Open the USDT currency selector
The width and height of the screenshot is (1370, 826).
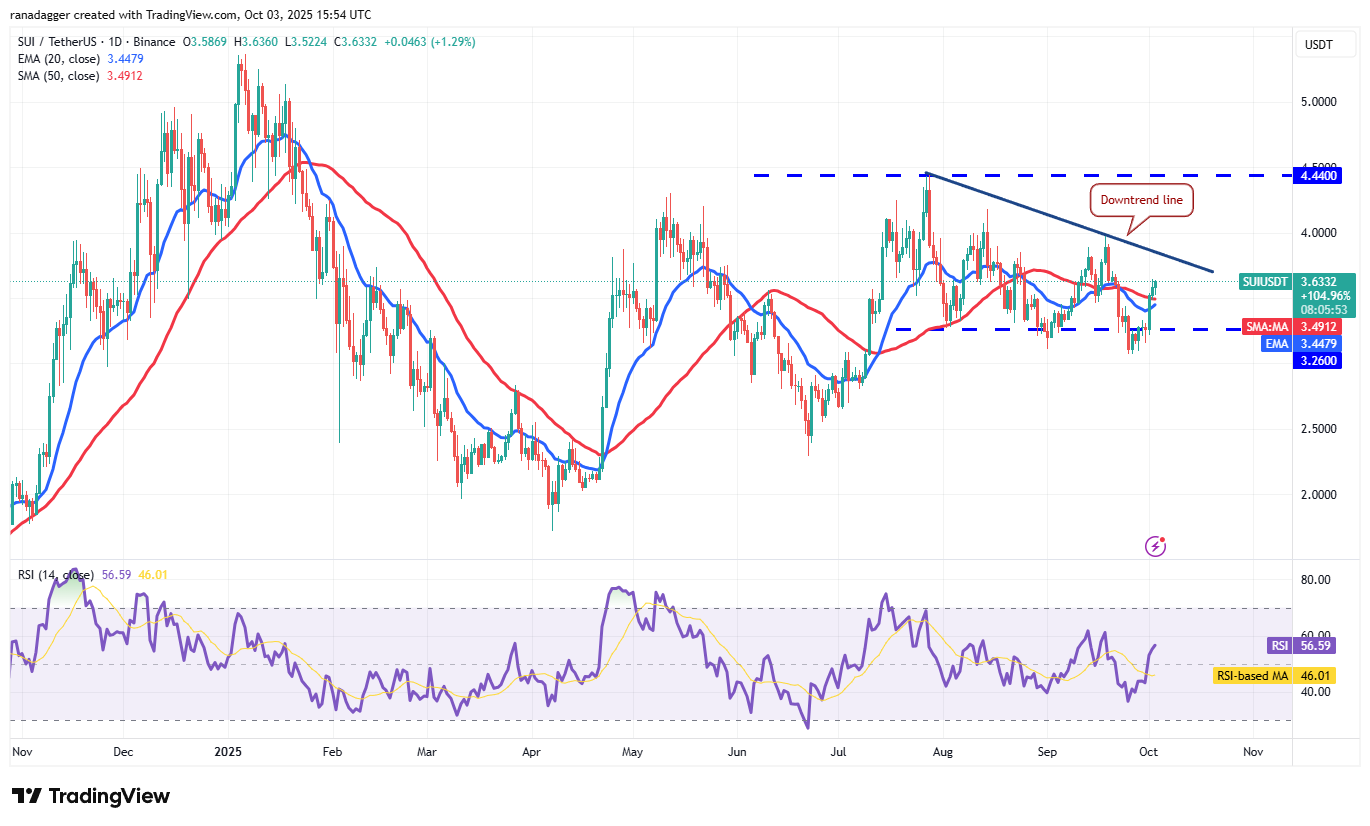(1325, 44)
